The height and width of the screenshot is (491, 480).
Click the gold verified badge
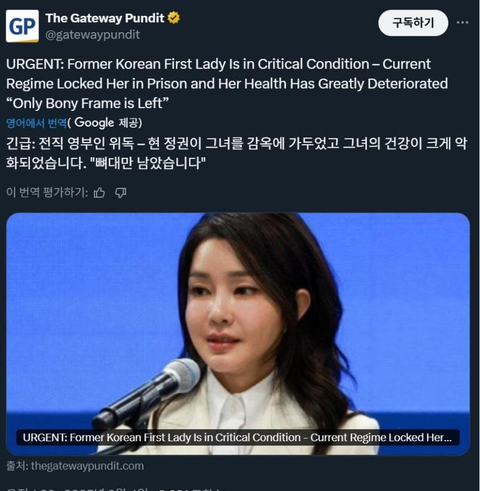point(174,18)
